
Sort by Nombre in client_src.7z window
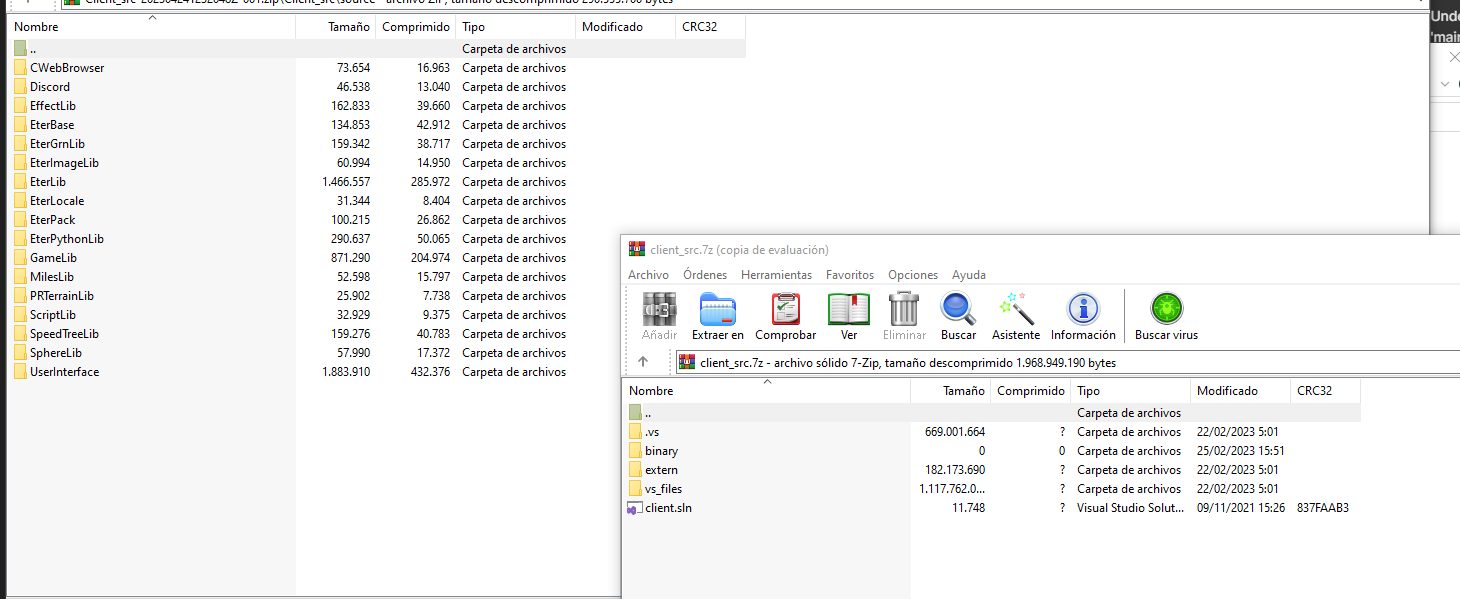click(x=766, y=391)
